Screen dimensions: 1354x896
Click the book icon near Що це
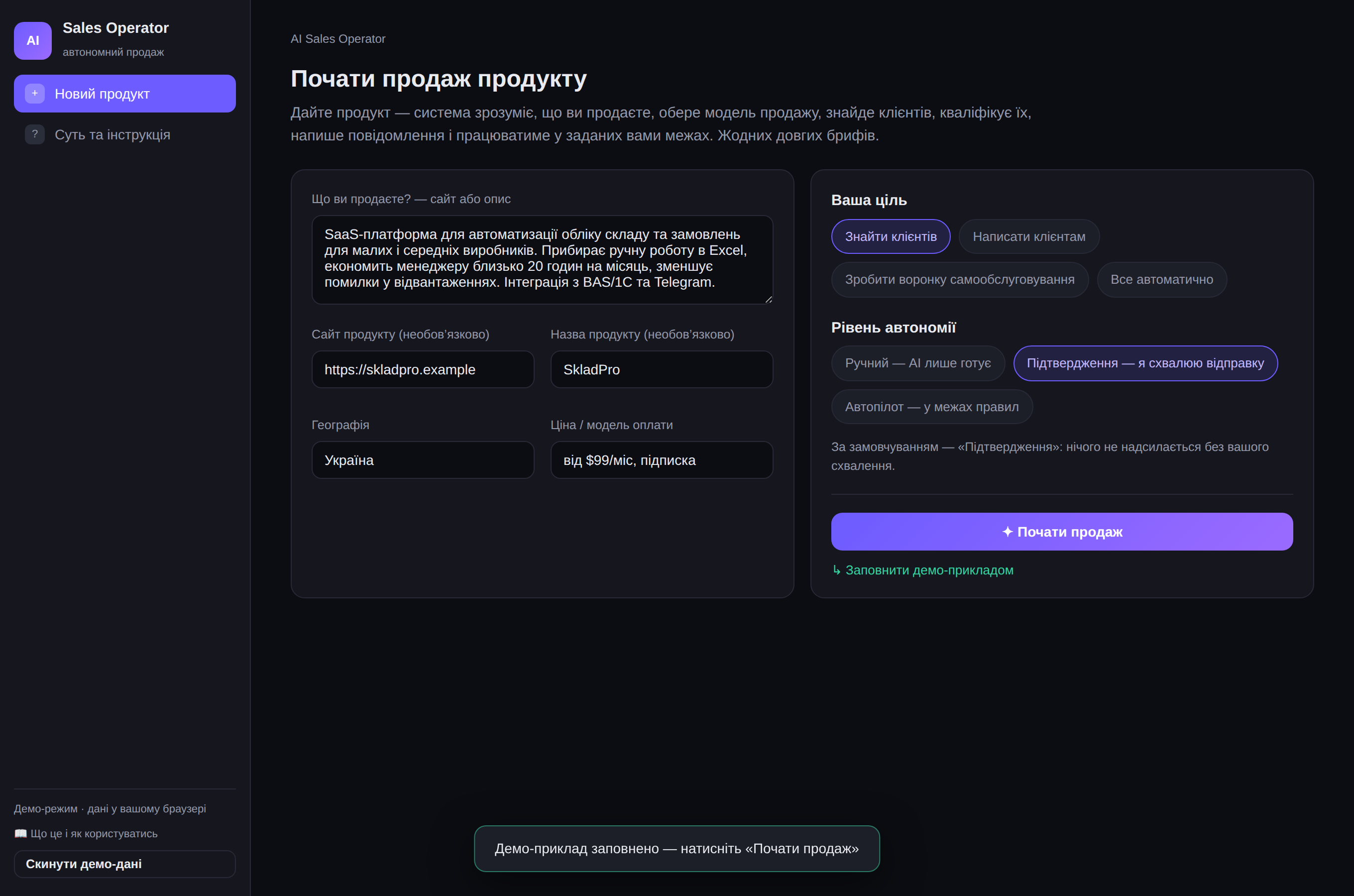tap(20, 834)
